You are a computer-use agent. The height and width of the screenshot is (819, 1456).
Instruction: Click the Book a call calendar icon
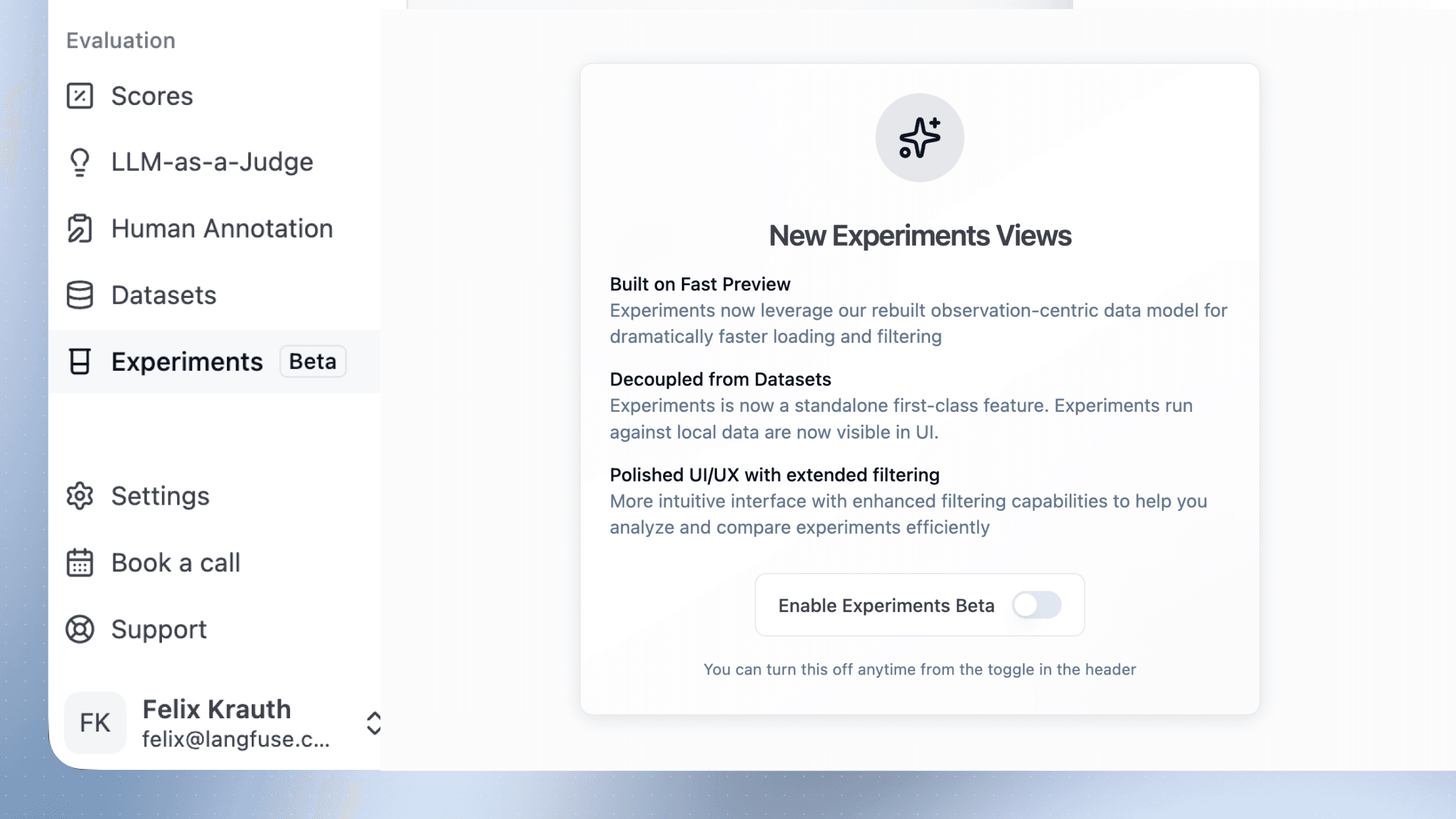point(79,562)
